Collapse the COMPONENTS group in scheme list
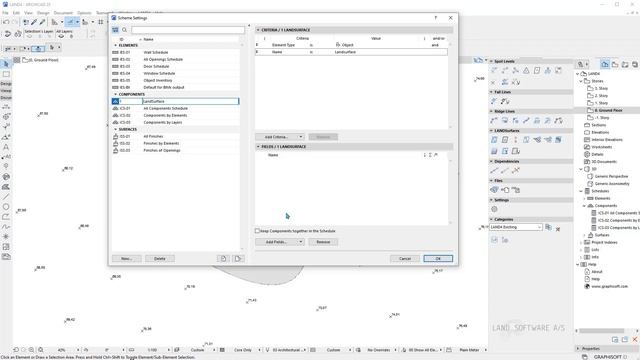Viewport: 640px width, 360px height. (116, 94)
